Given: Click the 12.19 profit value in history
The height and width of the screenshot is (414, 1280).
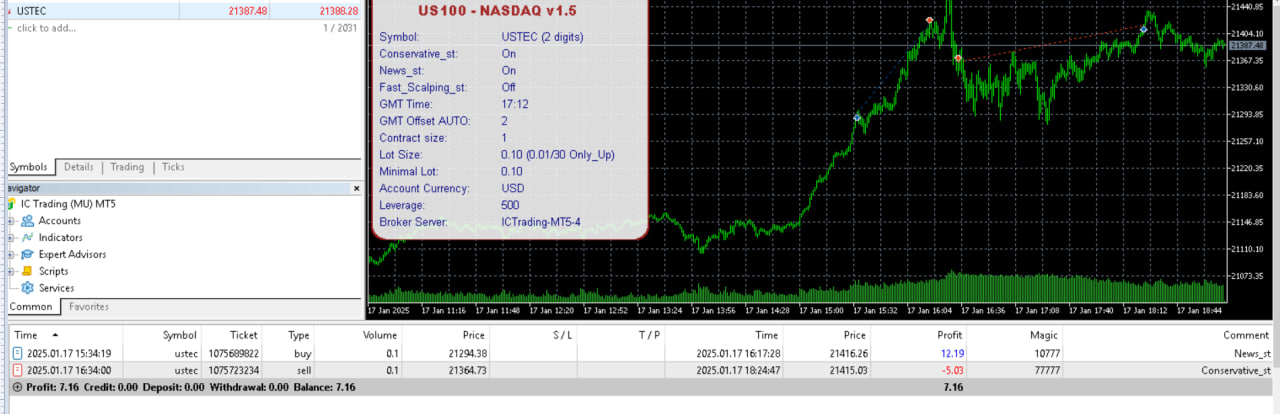Looking at the screenshot, I should point(951,353).
